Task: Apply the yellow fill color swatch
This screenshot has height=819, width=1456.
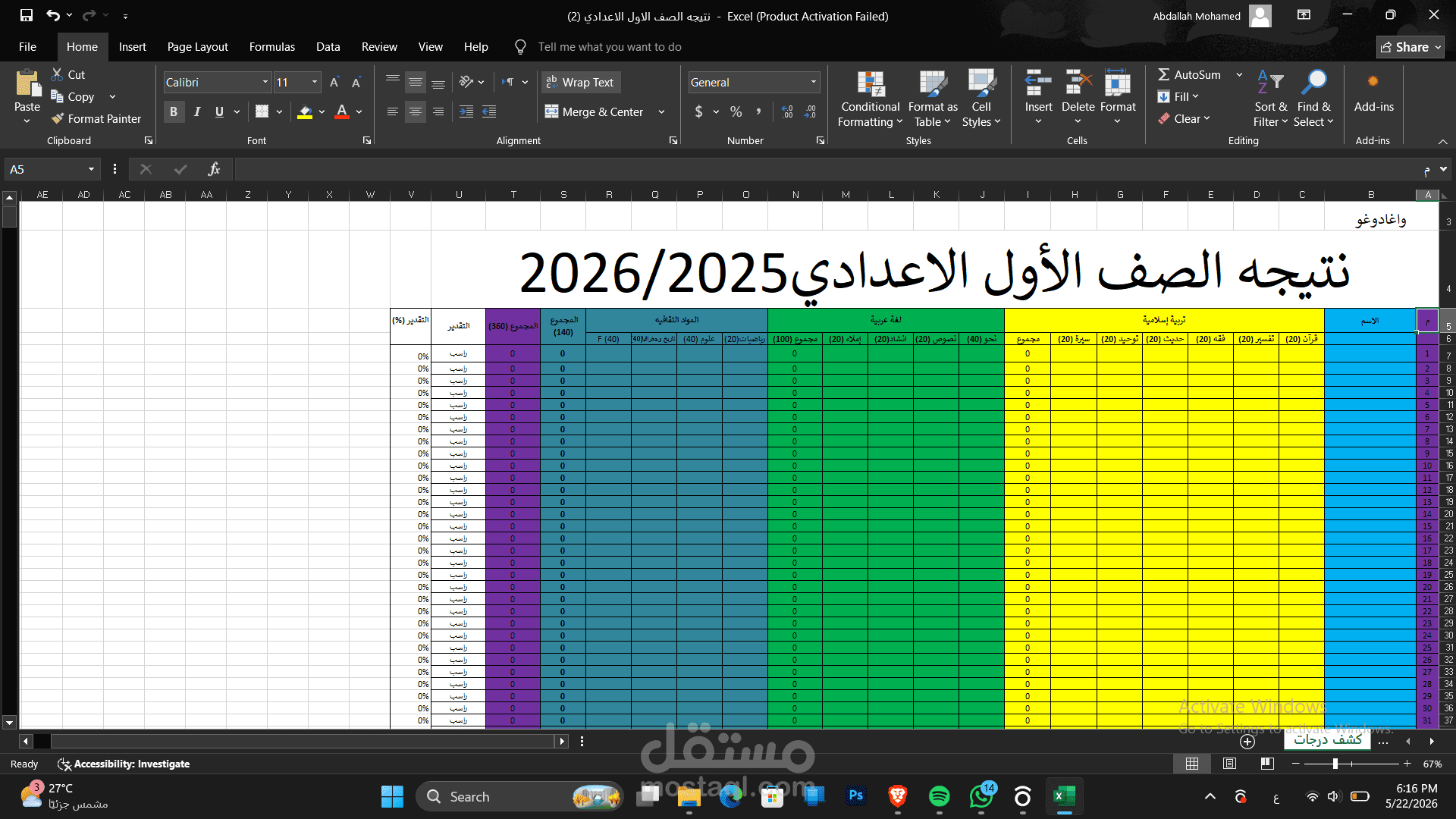Action: 305,111
